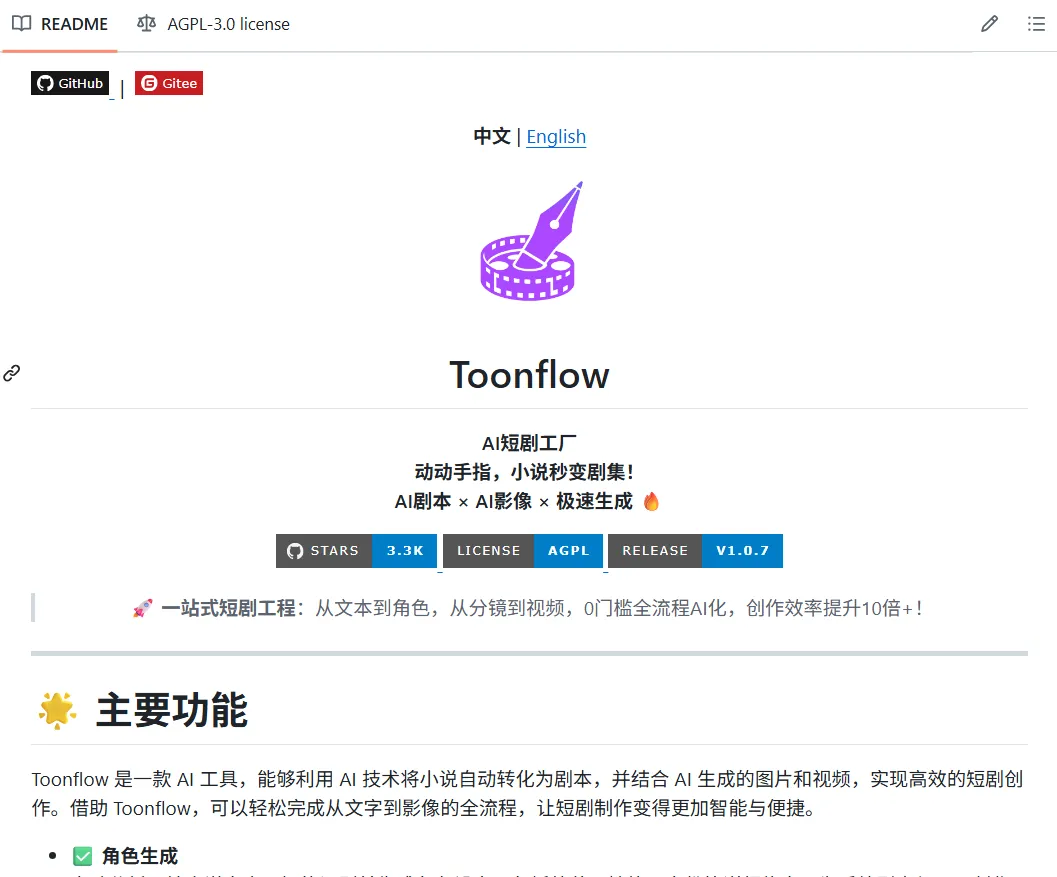The image size is (1057, 877).
Task: Click the green checkmark next to 角色生成
Action: click(82, 856)
